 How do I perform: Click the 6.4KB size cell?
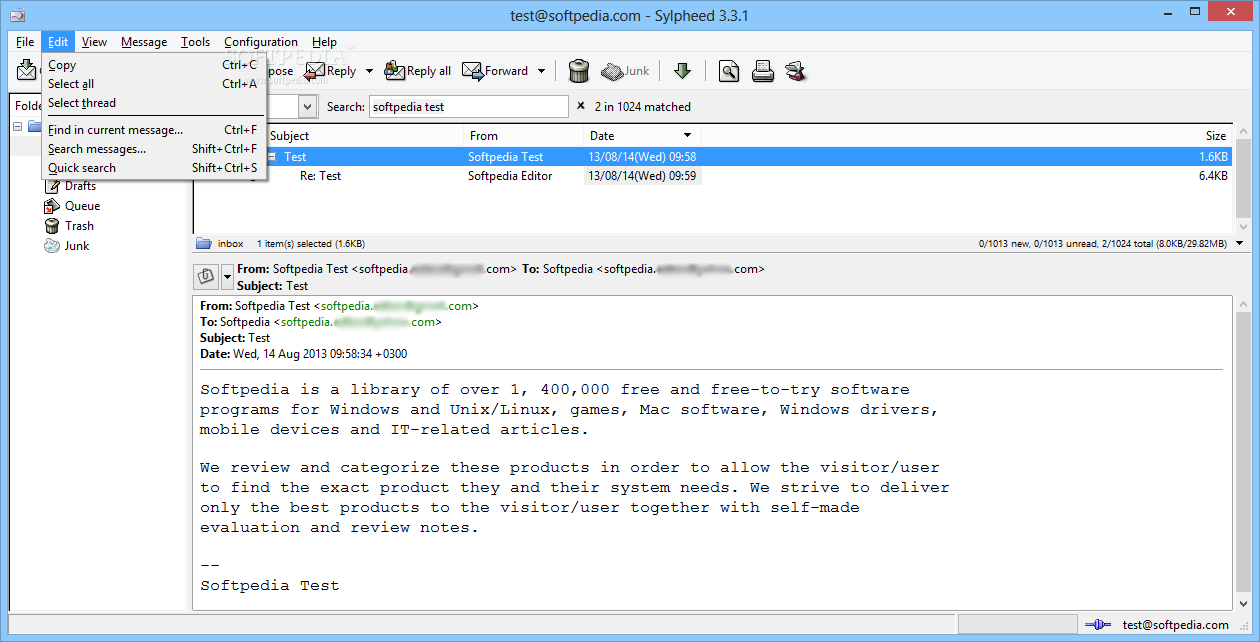[x=1213, y=176]
